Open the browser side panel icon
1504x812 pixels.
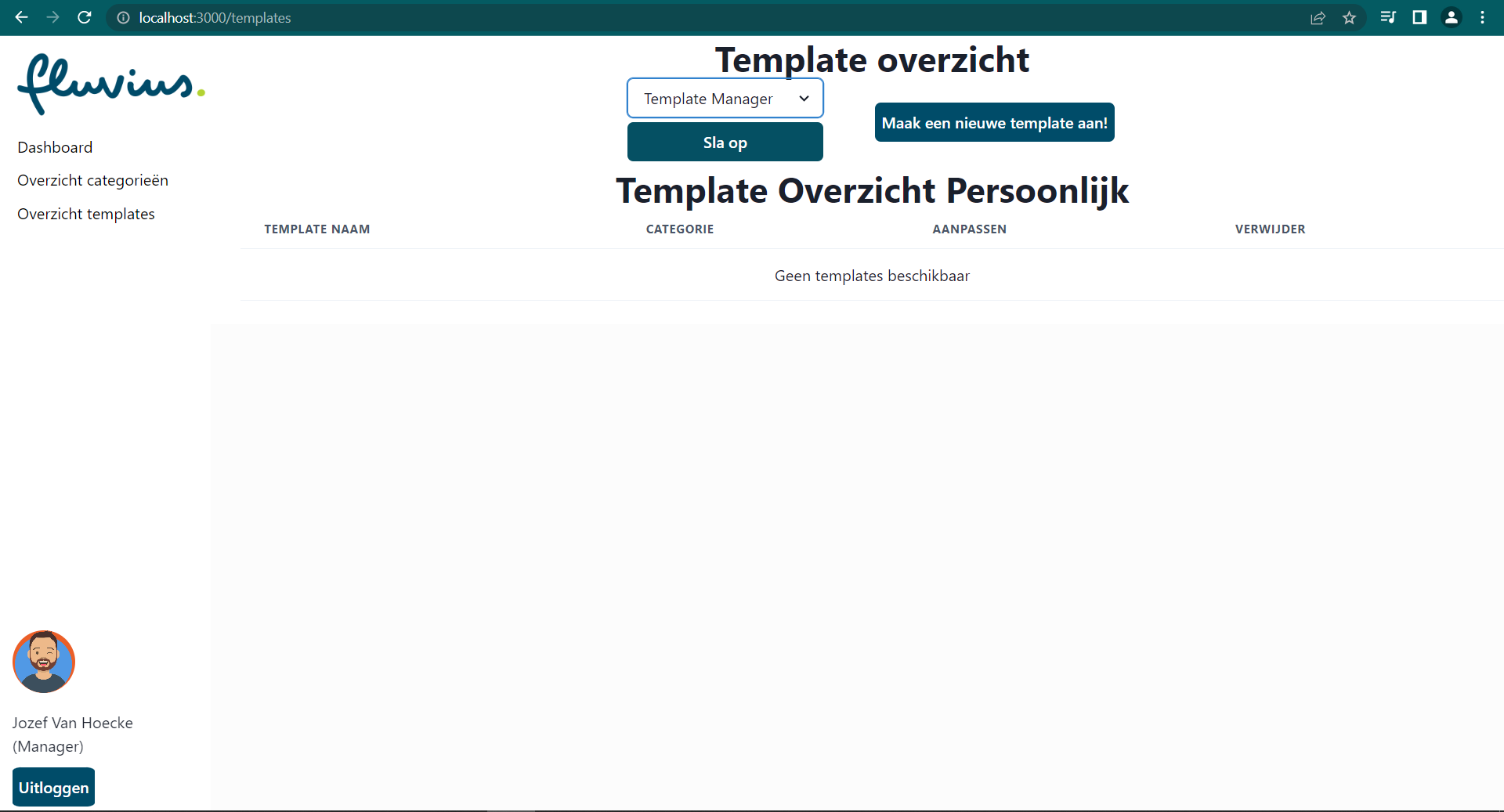(1419, 17)
